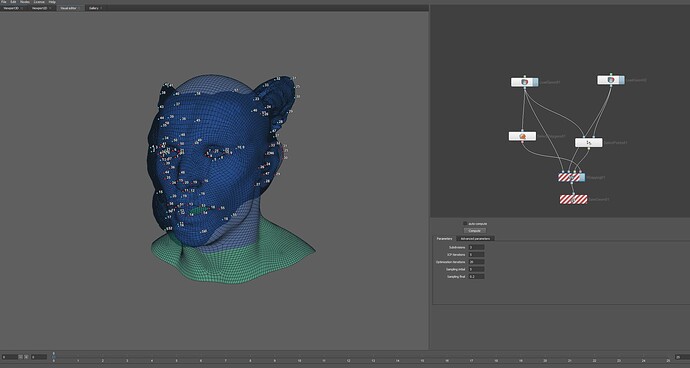Click the Compute button
Viewport: 690px width, 368px height.
(474, 230)
